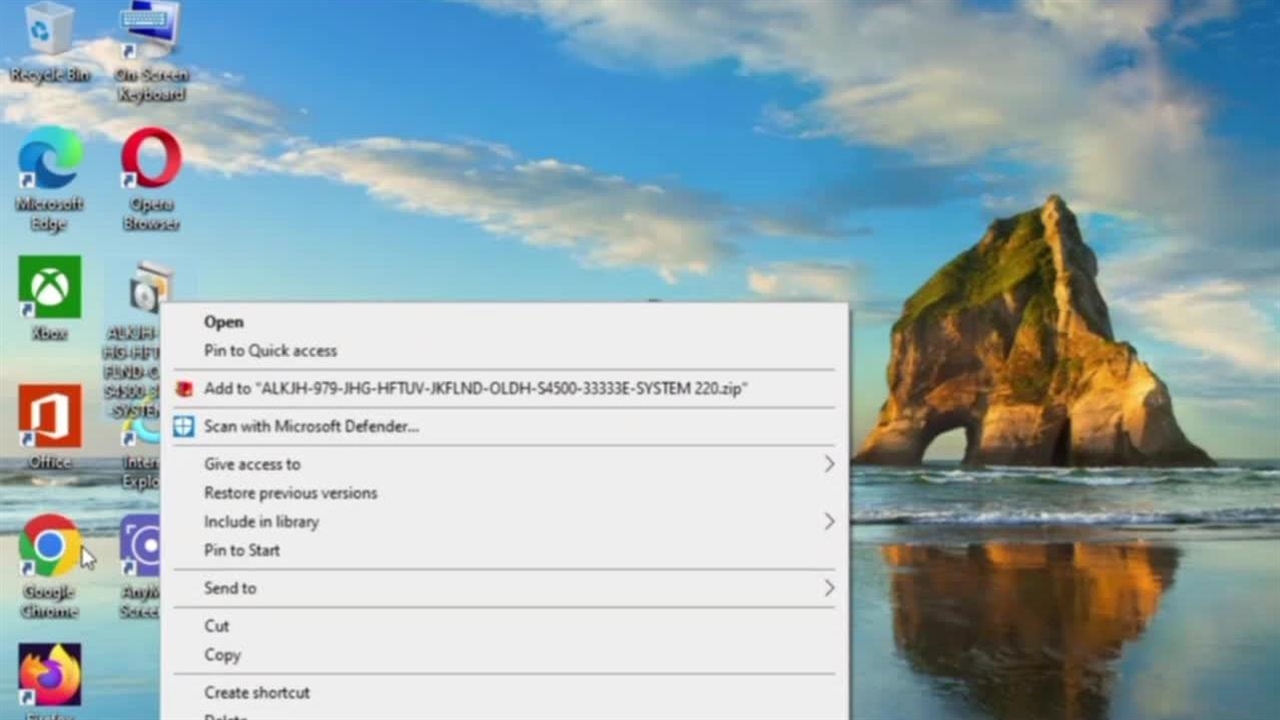
Task: Click the Google Chrome desktop icon
Action: pyautogui.click(x=49, y=545)
